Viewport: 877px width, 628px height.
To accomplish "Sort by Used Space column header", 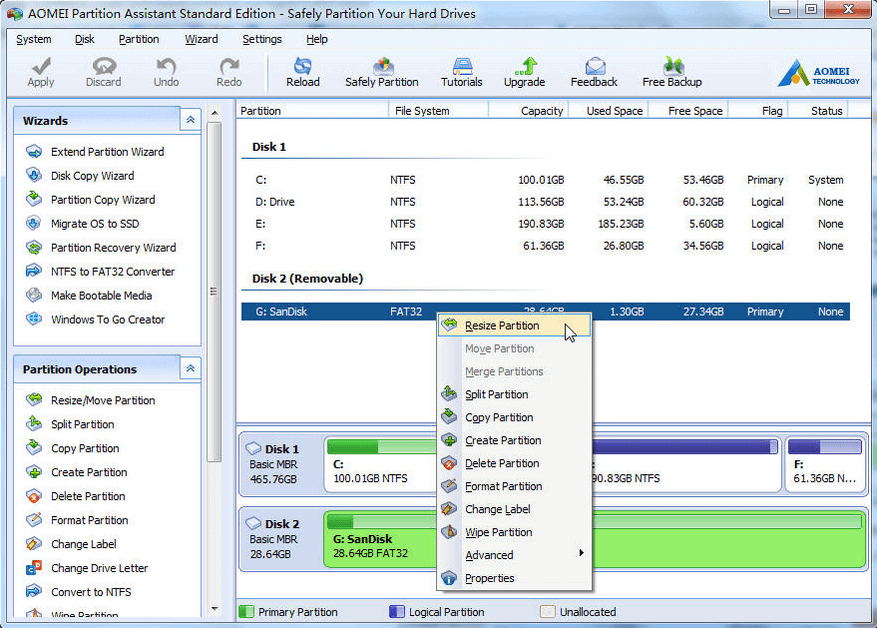I will (609, 111).
